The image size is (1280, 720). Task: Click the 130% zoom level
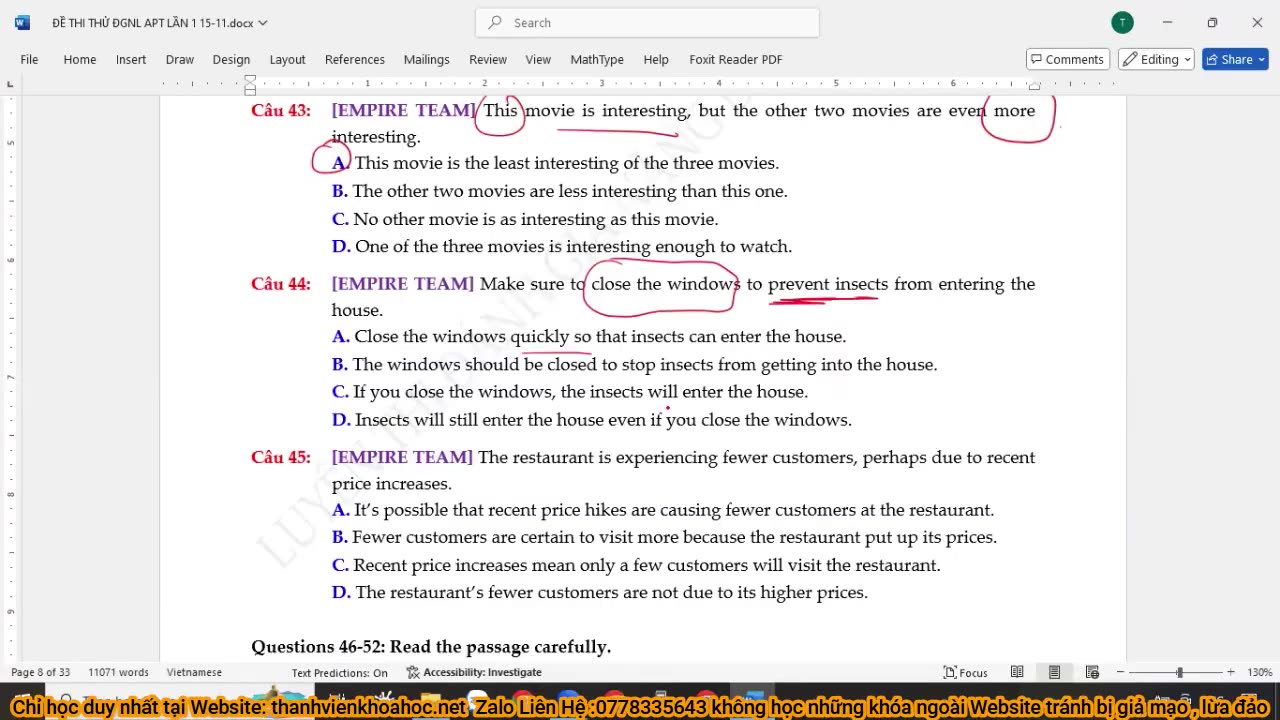click(1259, 672)
